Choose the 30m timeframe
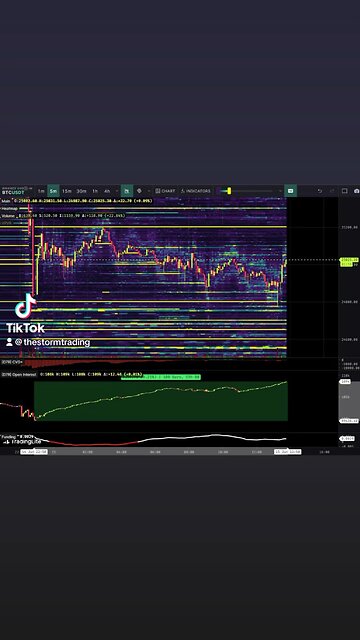This screenshot has width=360, height=640. coord(81,191)
